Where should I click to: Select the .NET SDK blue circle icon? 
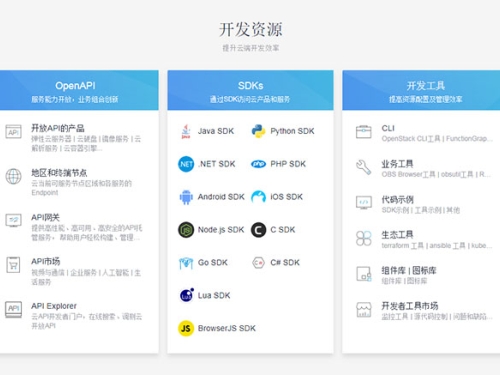(186, 164)
